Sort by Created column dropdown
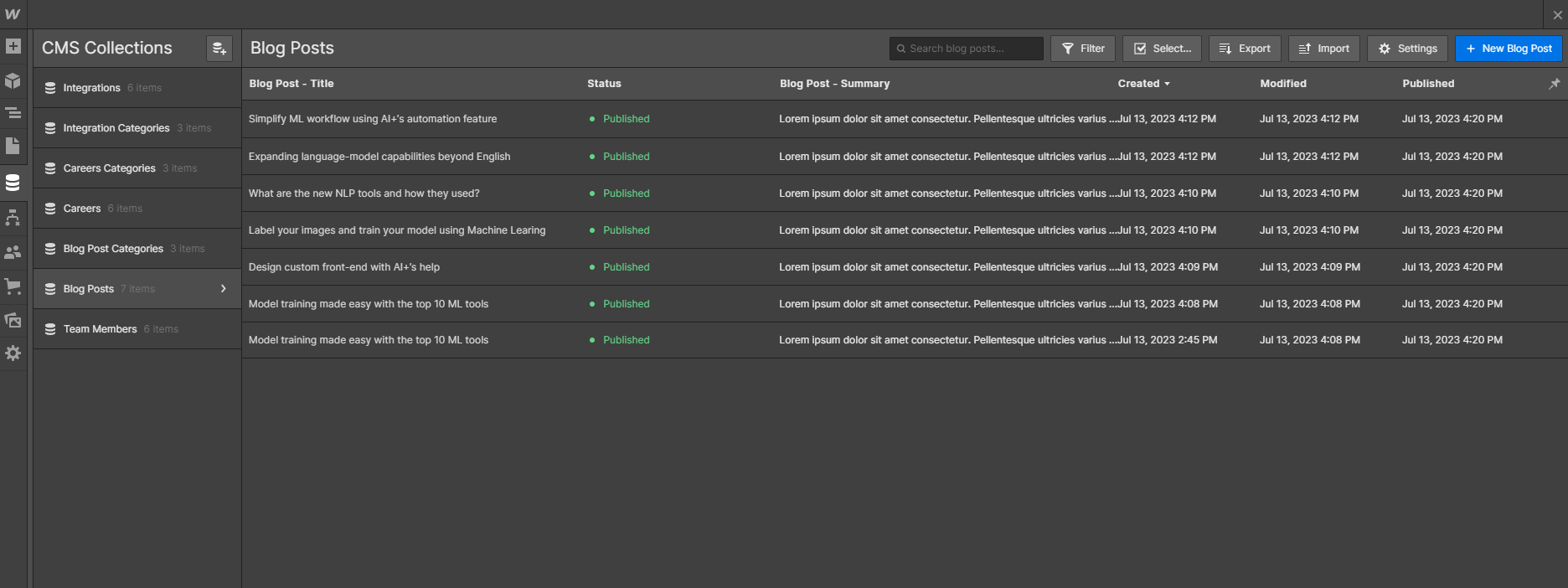This screenshot has height=588, width=1568. coord(1144,84)
